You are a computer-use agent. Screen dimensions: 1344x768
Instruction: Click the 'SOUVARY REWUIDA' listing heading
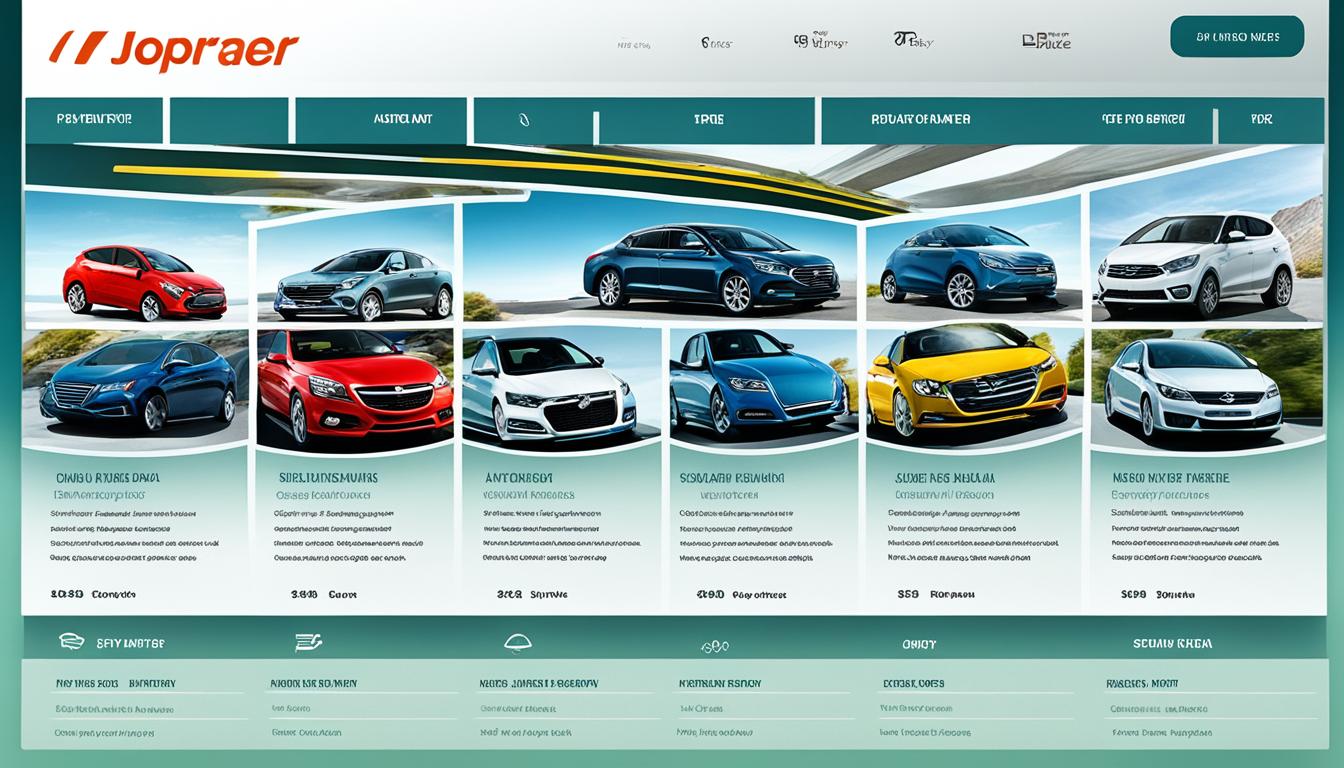732,479
